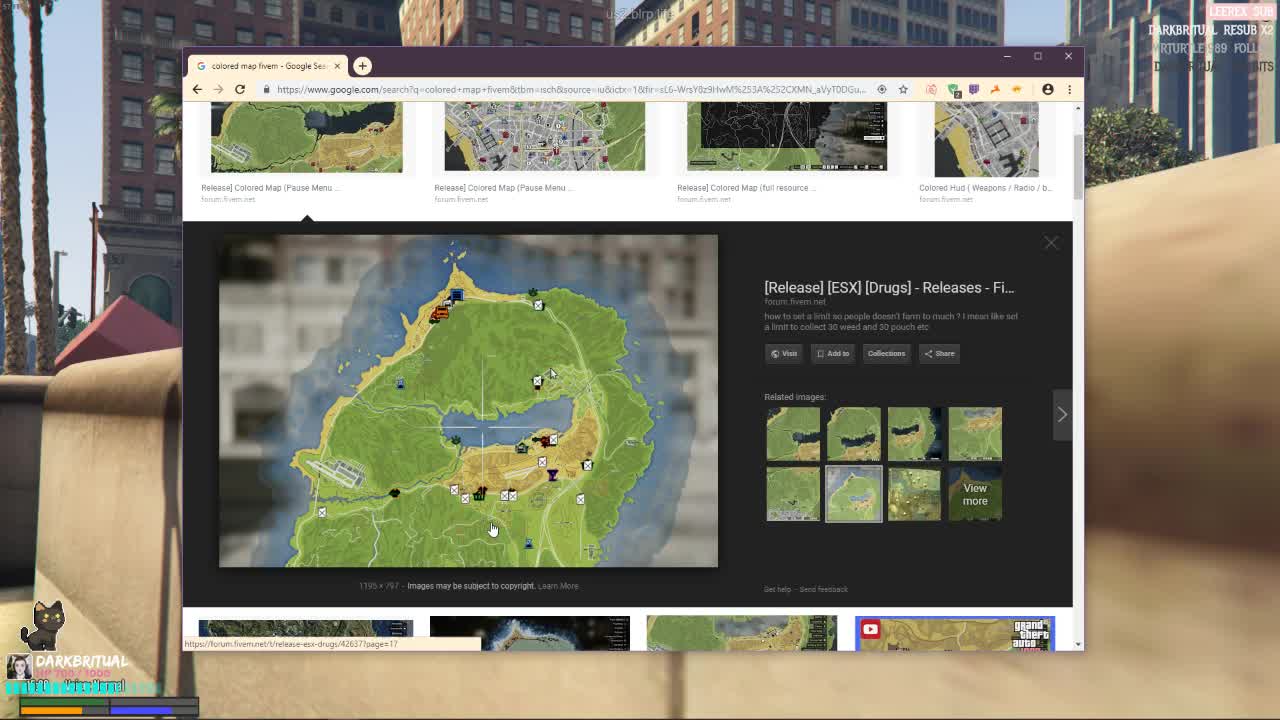Select the 'colored map fivem' browser tab

tap(266, 66)
